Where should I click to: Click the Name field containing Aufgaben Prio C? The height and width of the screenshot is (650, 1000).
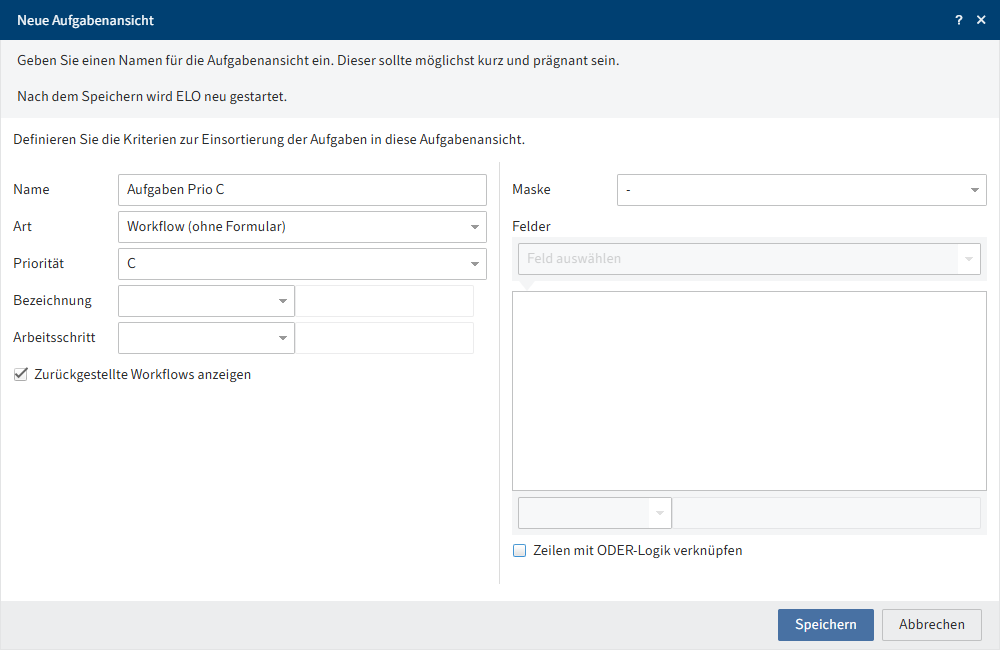click(x=302, y=190)
